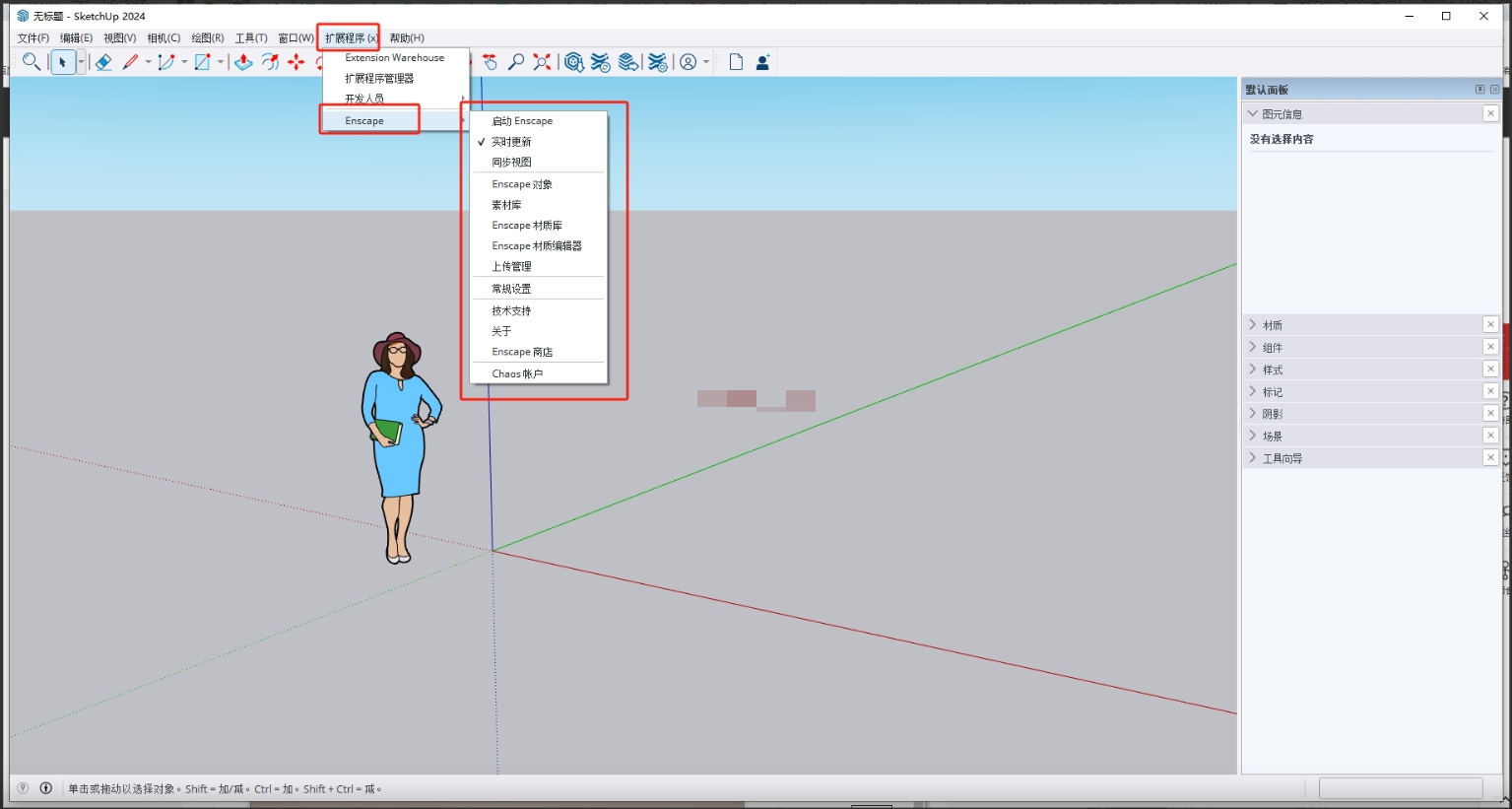Image resolution: width=1512 pixels, height=809 pixels.
Task: Expand the 样式 panel
Action: [1253, 370]
